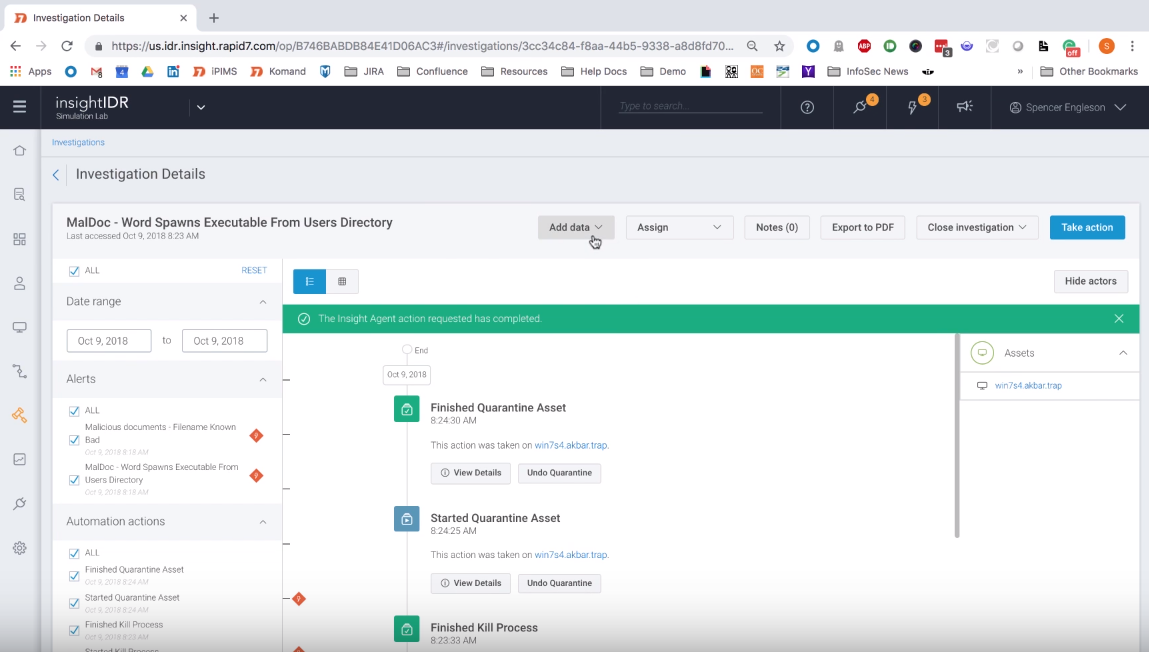Toggle the Alerts ALL checkbox
Viewport: 1149px width, 652px height.
tap(74, 411)
